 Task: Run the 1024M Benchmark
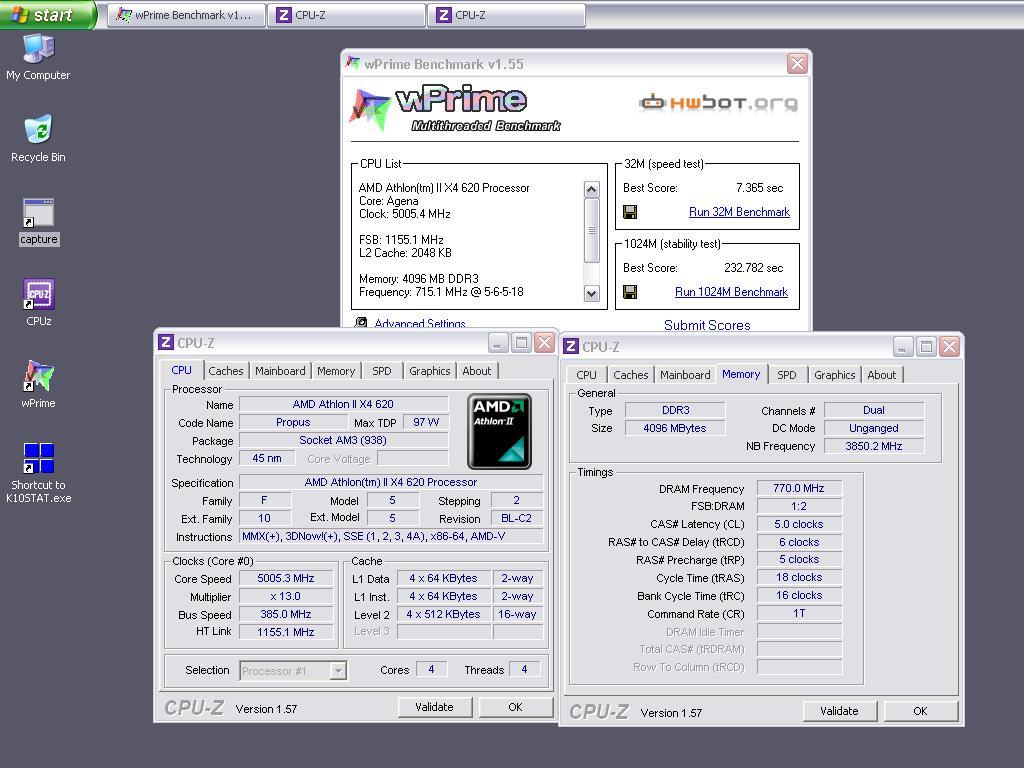(731, 292)
